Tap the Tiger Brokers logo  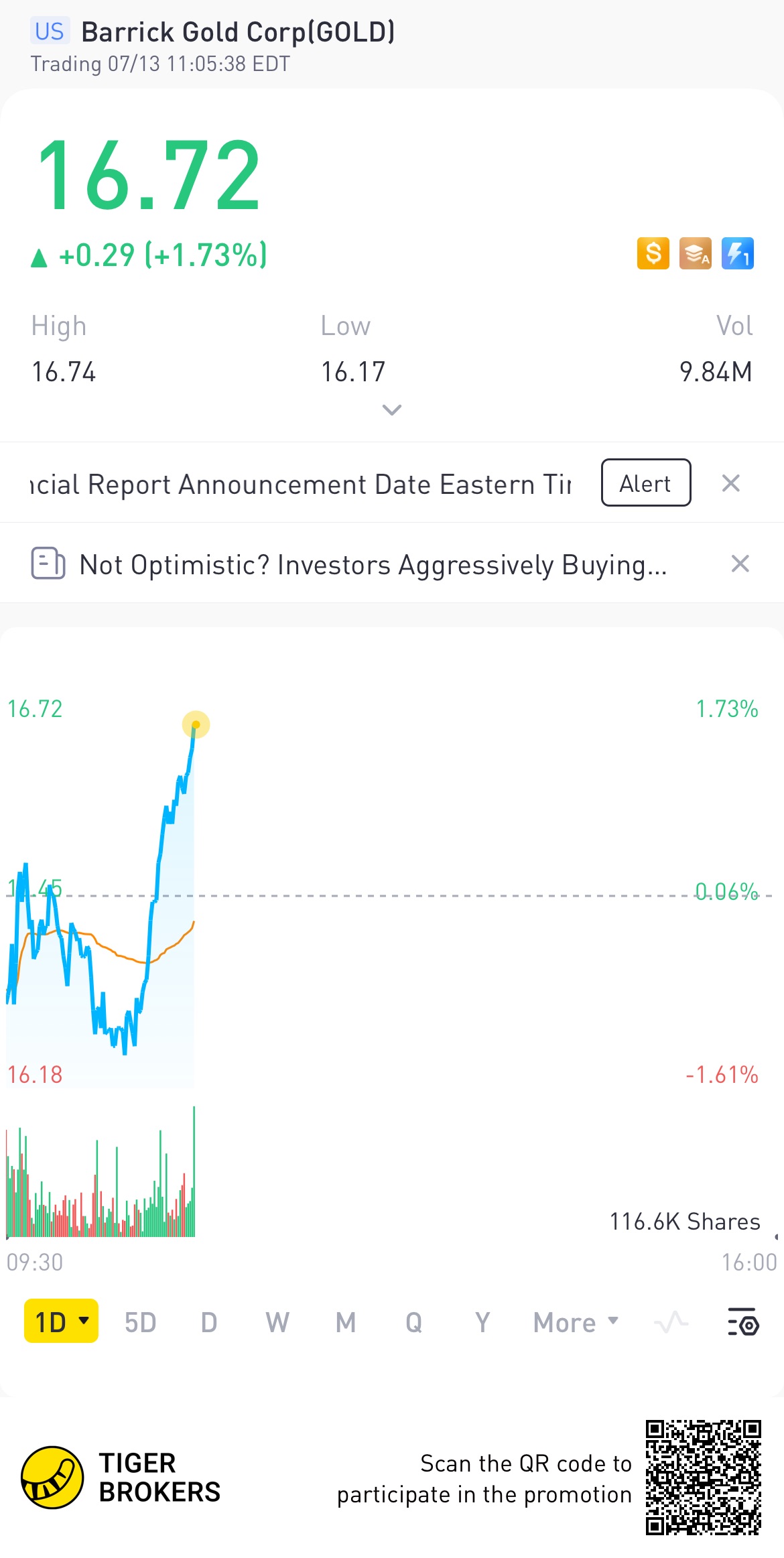(52, 1477)
